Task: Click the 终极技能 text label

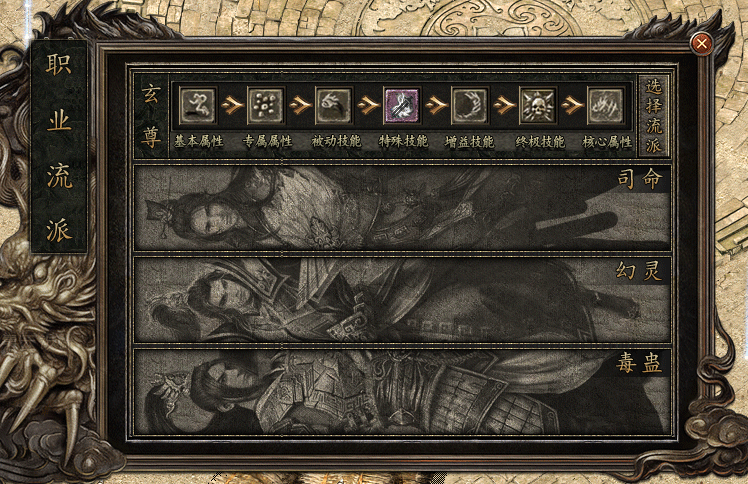Action: pyautogui.click(x=540, y=142)
